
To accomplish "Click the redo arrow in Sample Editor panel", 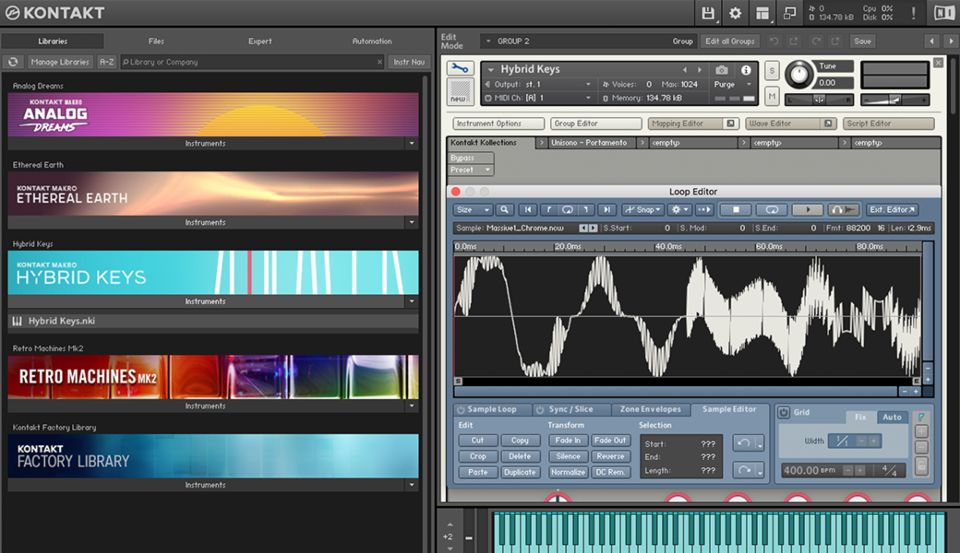I will (x=744, y=470).
